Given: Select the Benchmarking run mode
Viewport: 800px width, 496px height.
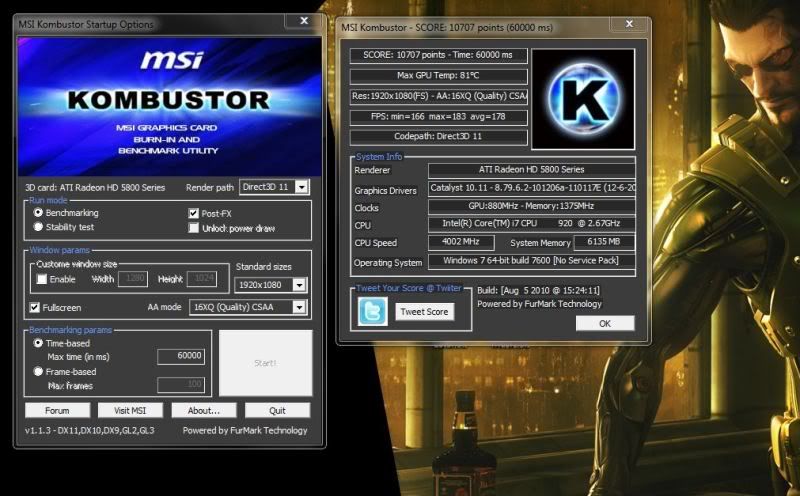Looking at the screenshot, I should 39,213.
